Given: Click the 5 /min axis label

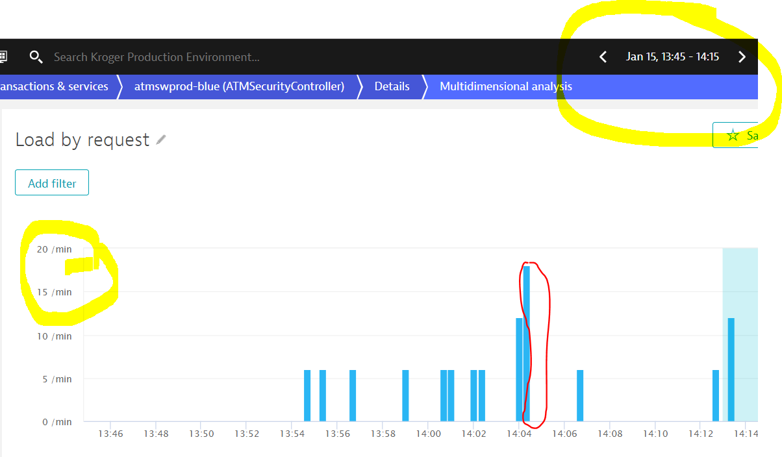Looking at the screenshot, I should [57, 379].
